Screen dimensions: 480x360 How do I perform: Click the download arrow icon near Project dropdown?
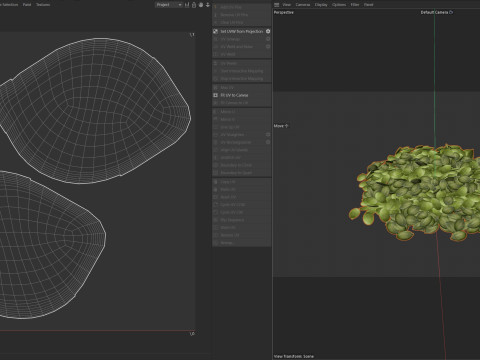[208, 5]
